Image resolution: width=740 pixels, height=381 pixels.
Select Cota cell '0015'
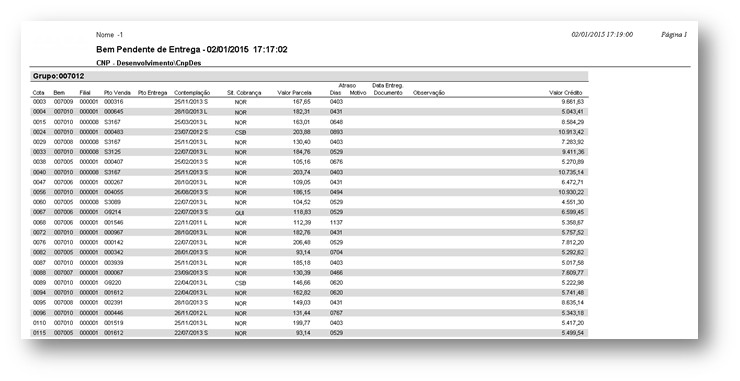(39, 122)
